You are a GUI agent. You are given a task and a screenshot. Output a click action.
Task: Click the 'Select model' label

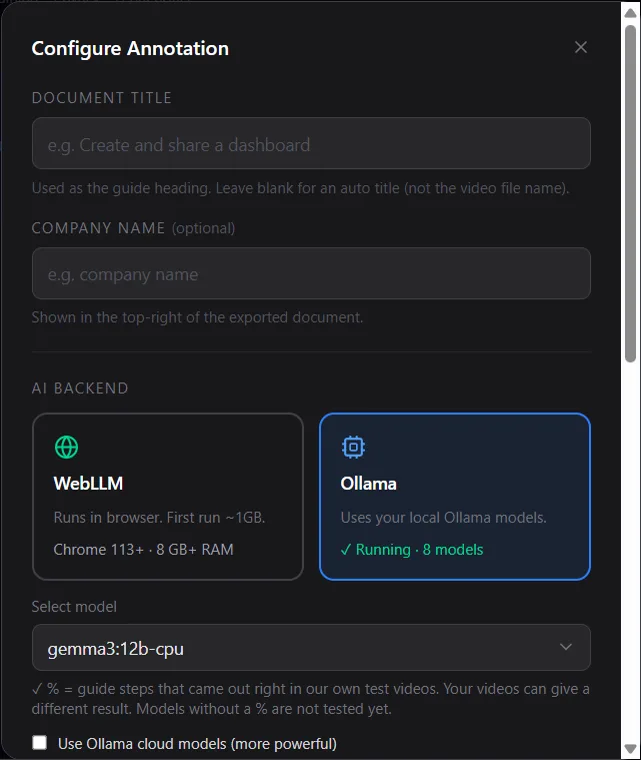point(74,607)
